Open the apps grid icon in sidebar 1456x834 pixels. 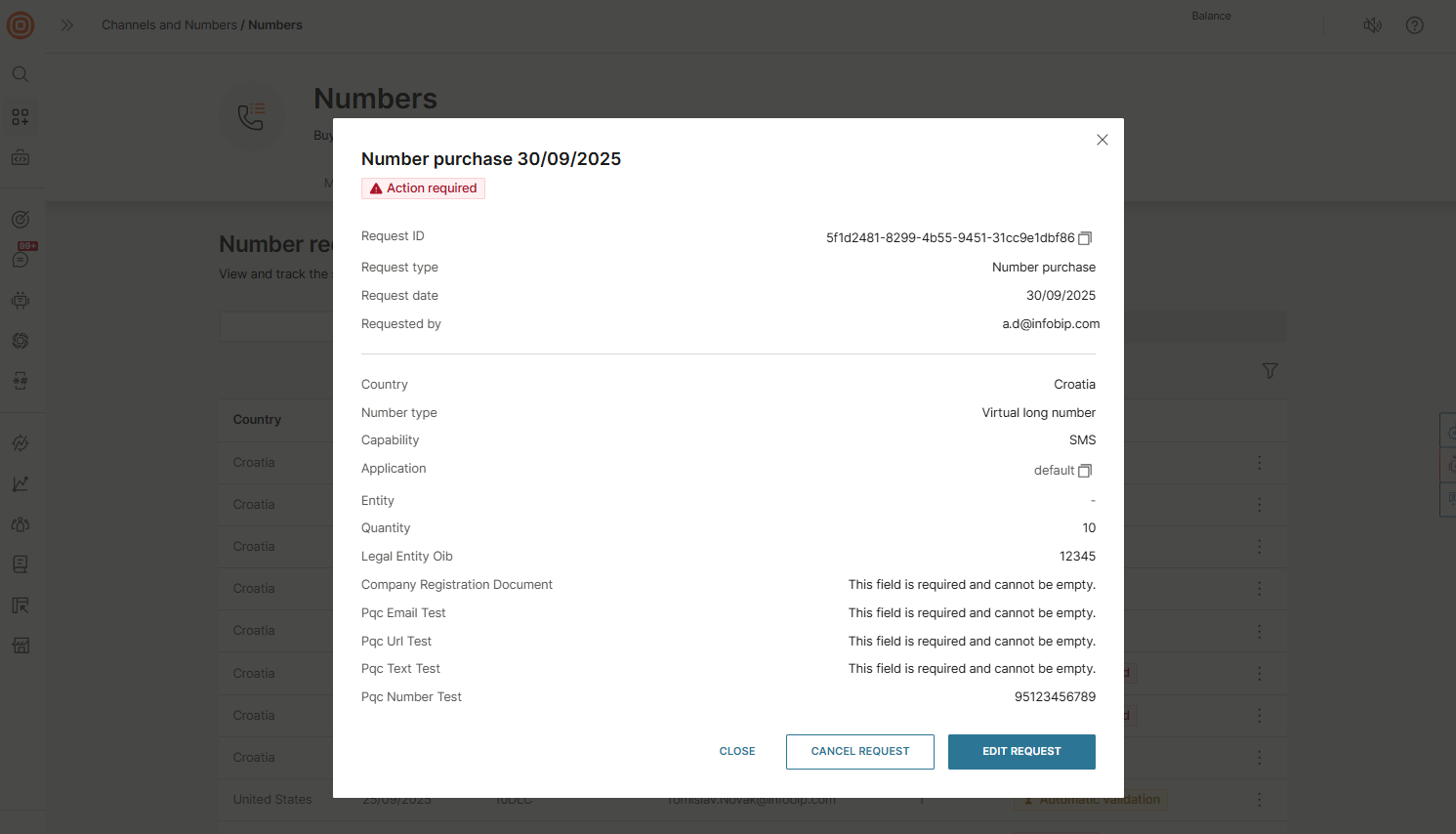pos(21,117)
